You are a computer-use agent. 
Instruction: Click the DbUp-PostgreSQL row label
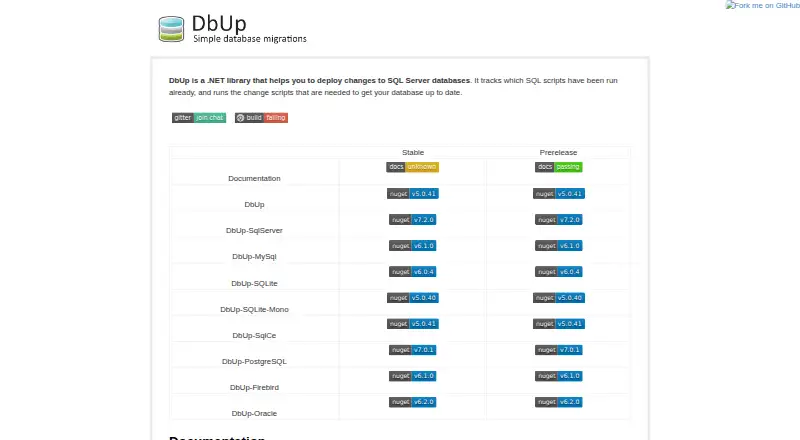pyautogui.click(x=254, y=361)
